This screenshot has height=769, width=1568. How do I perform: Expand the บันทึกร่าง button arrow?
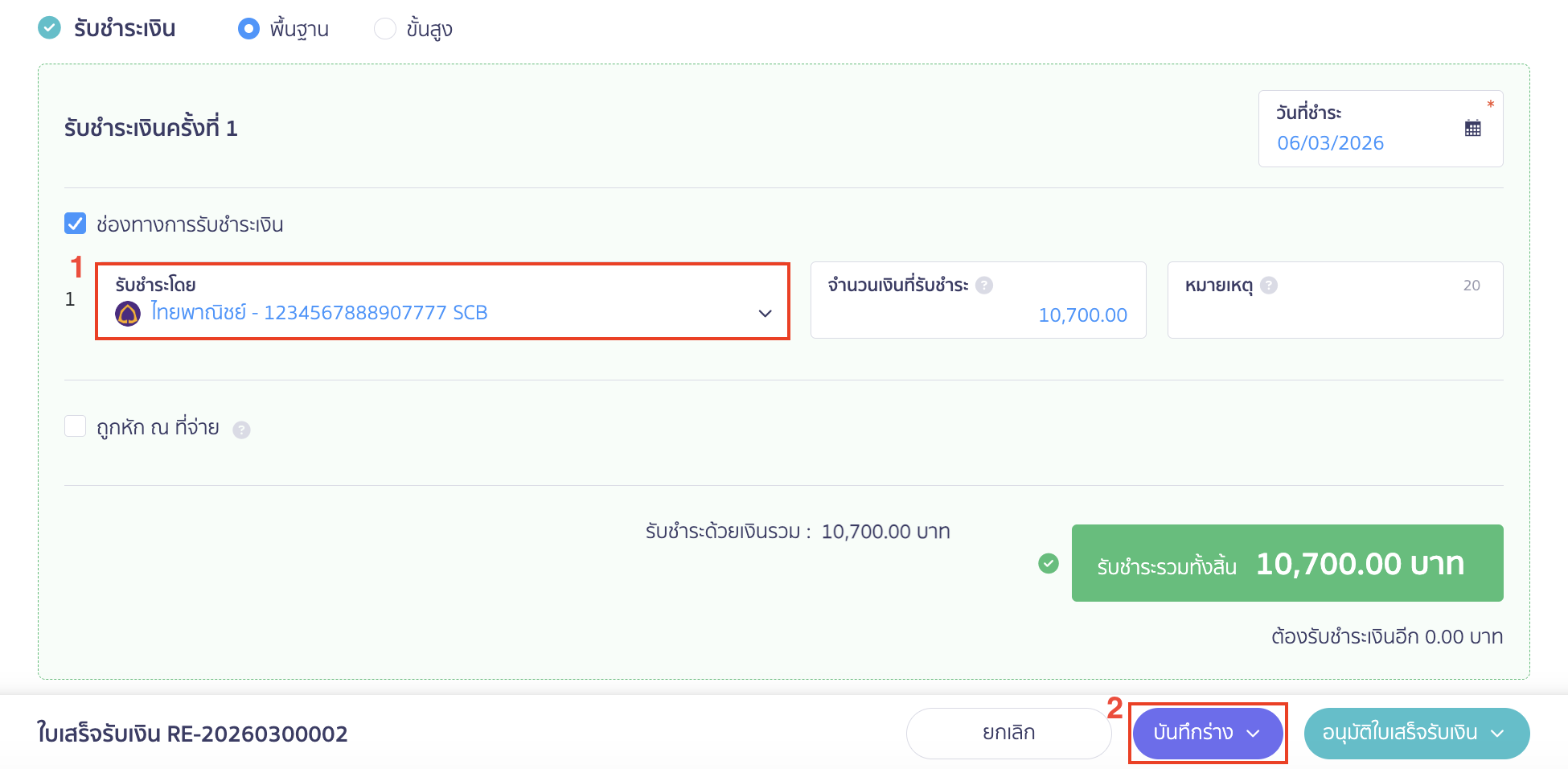pyautogui.click(x=1253, y=733)
